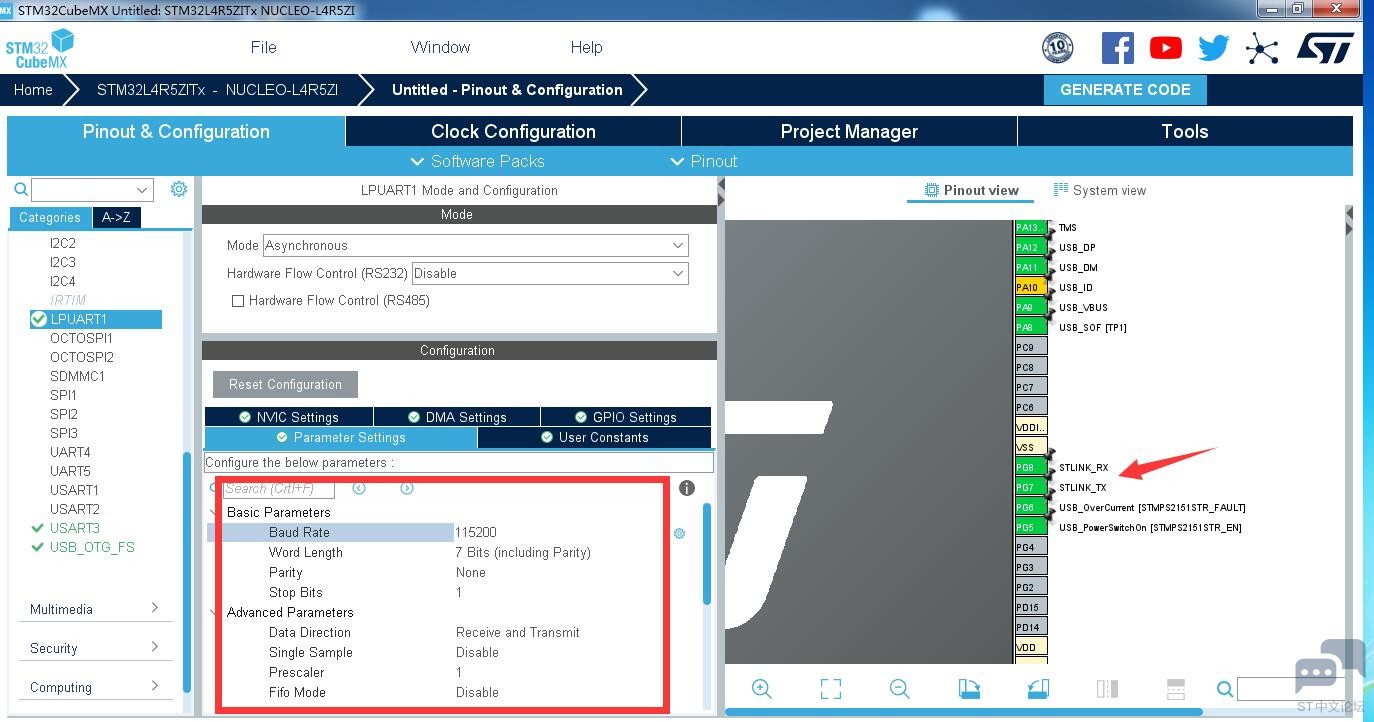Zoom in on the pinout view
This screenshot has height=722, width=1374.
[762, 689]
